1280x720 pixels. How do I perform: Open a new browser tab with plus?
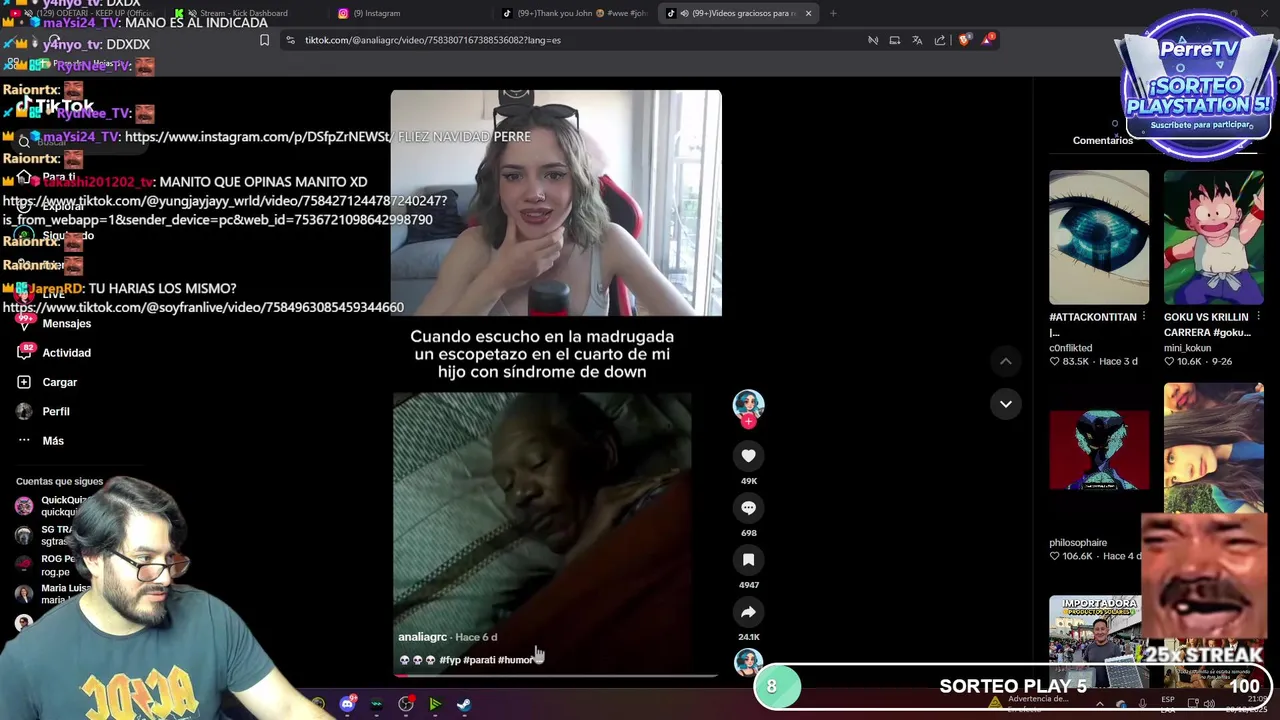pyautogui.click(x=833, y=13)
